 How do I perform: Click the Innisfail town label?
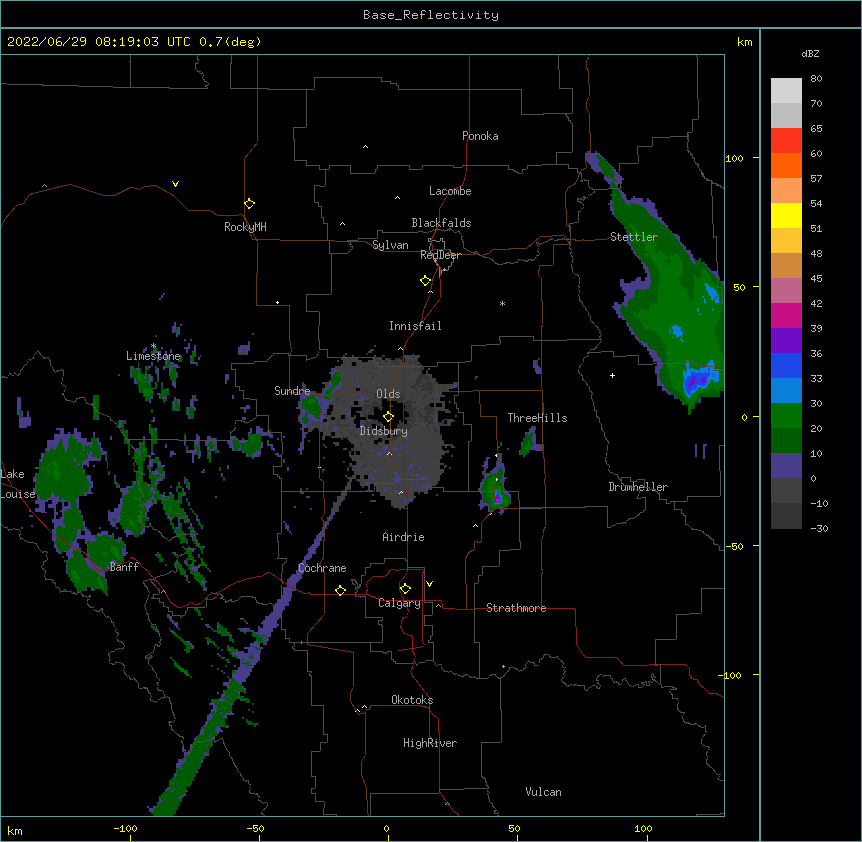(x=415, y=326)
